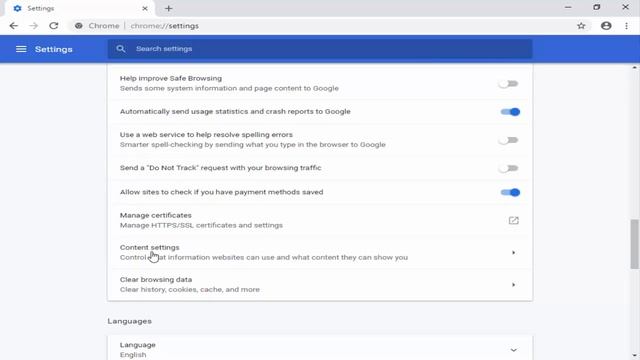Select the Settings browser tab
The image size is (640, 360).
pyautogui.click(x=80, y=9)
